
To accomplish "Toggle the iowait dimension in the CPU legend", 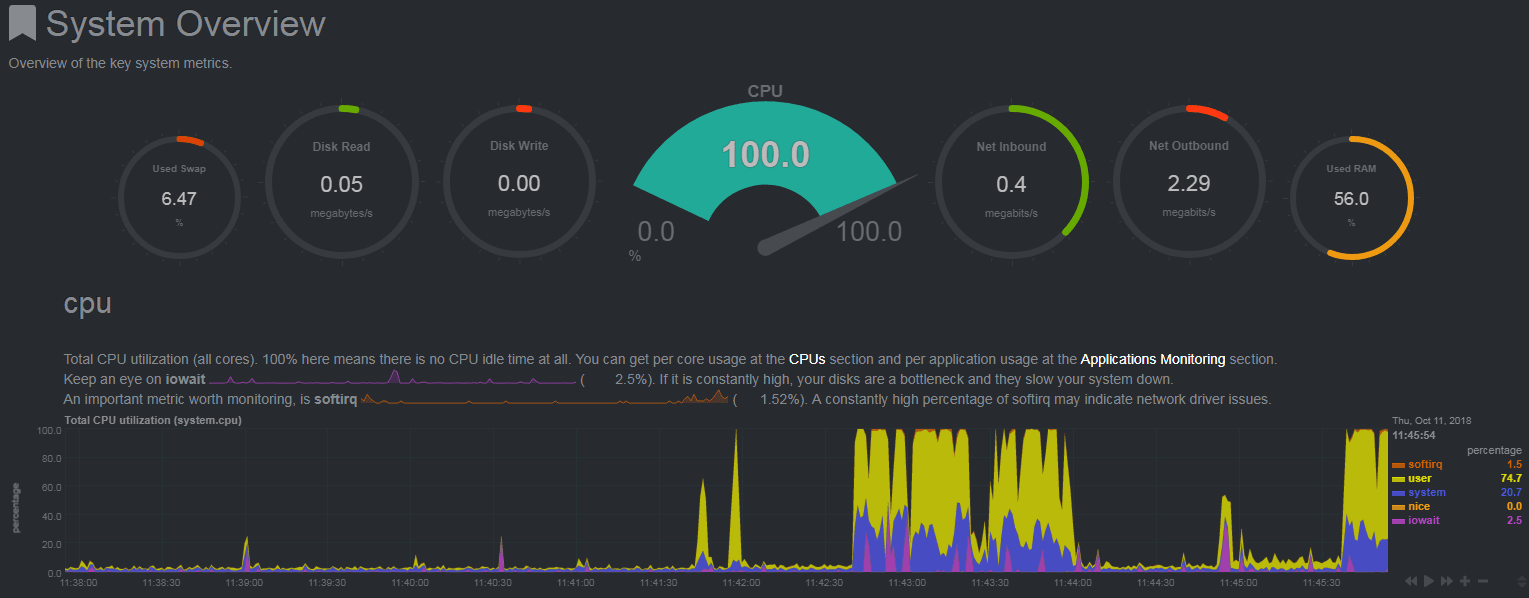I will click(x=1422, y=520).
